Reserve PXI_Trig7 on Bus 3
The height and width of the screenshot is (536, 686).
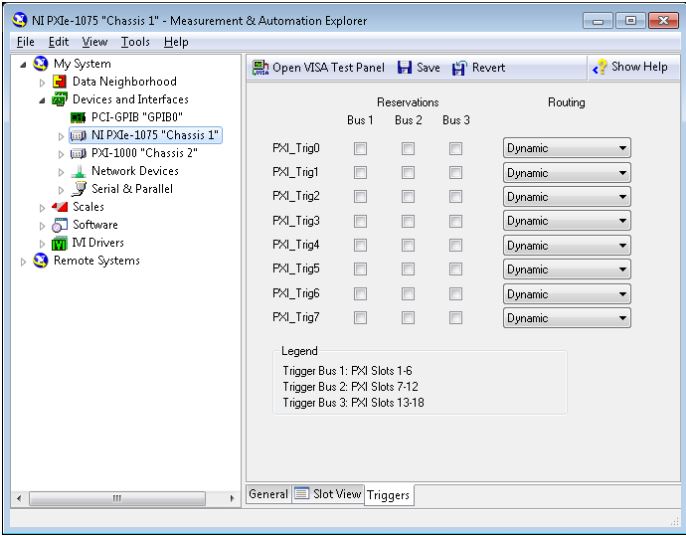455,317
